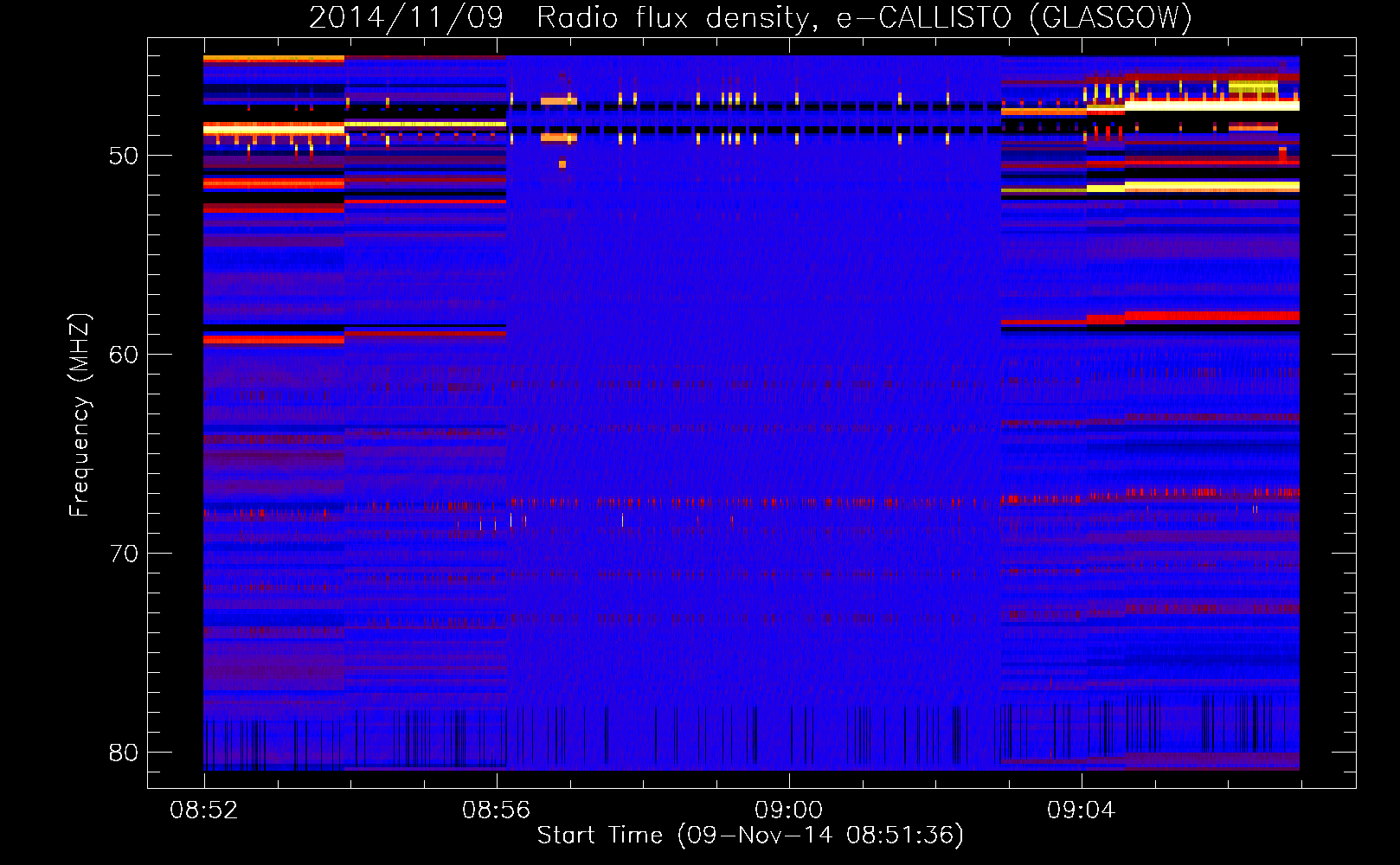The image size is (1400, 865).
Task: Click the 'Frequency (MHZ)' vertical axis label
Action: pos(79,415)
